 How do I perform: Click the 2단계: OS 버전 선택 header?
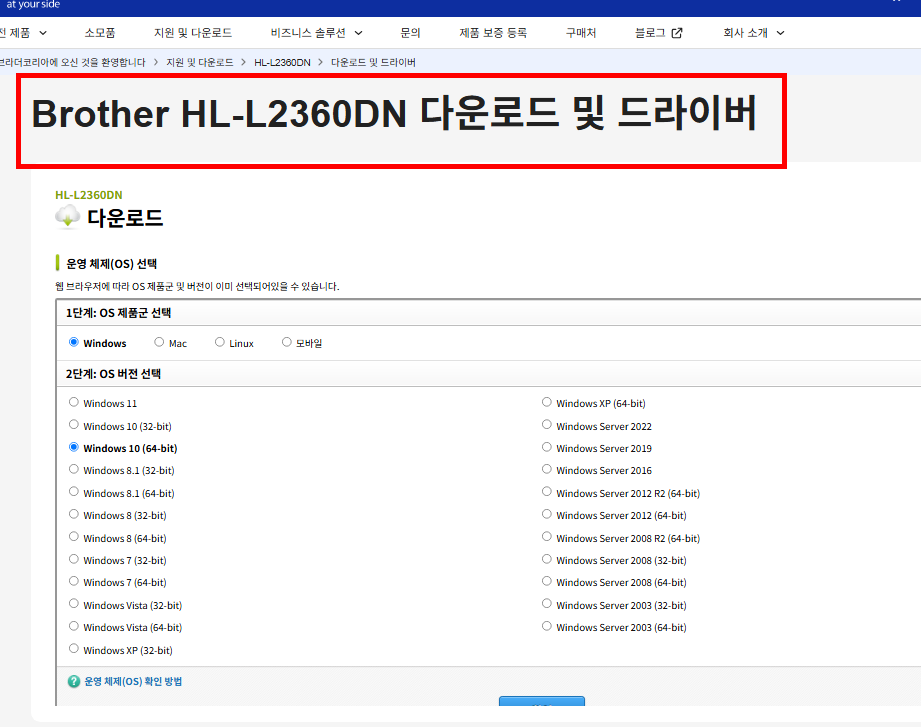pyautogui.click(x=113, y=374)
